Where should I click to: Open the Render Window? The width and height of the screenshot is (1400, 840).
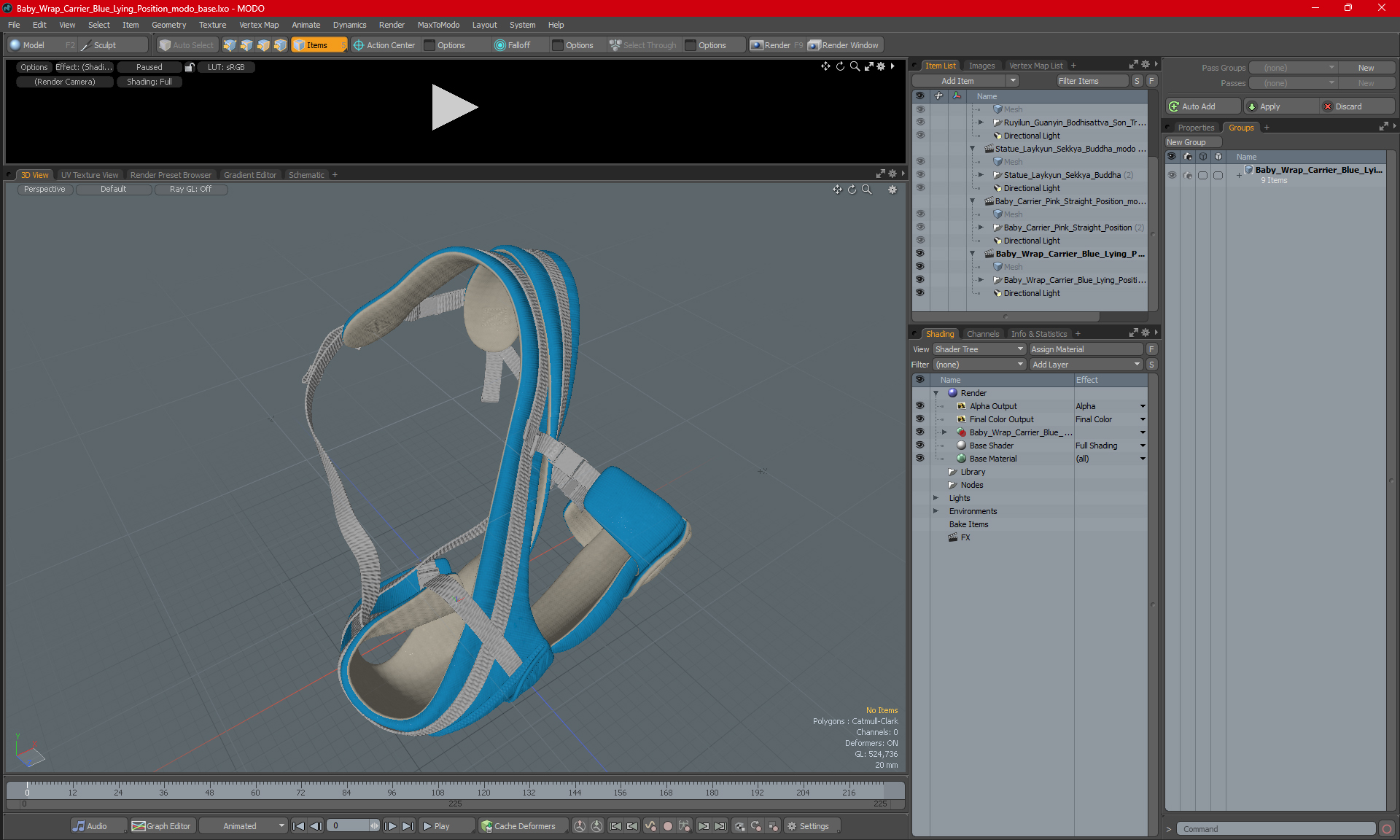pyautogui.click(x=844, y=45)
